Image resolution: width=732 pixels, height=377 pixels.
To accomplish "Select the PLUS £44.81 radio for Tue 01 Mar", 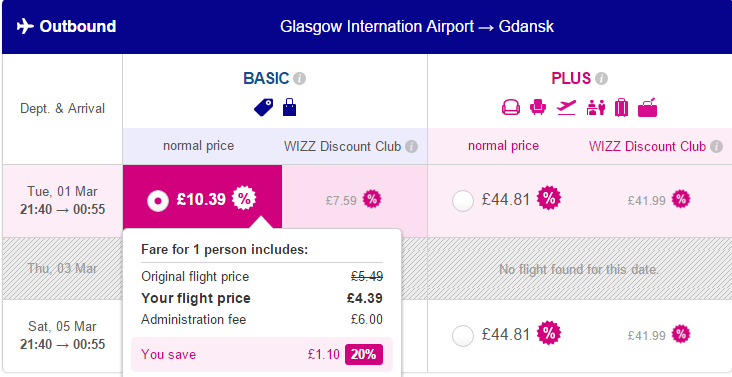I will tap(463, 201).
